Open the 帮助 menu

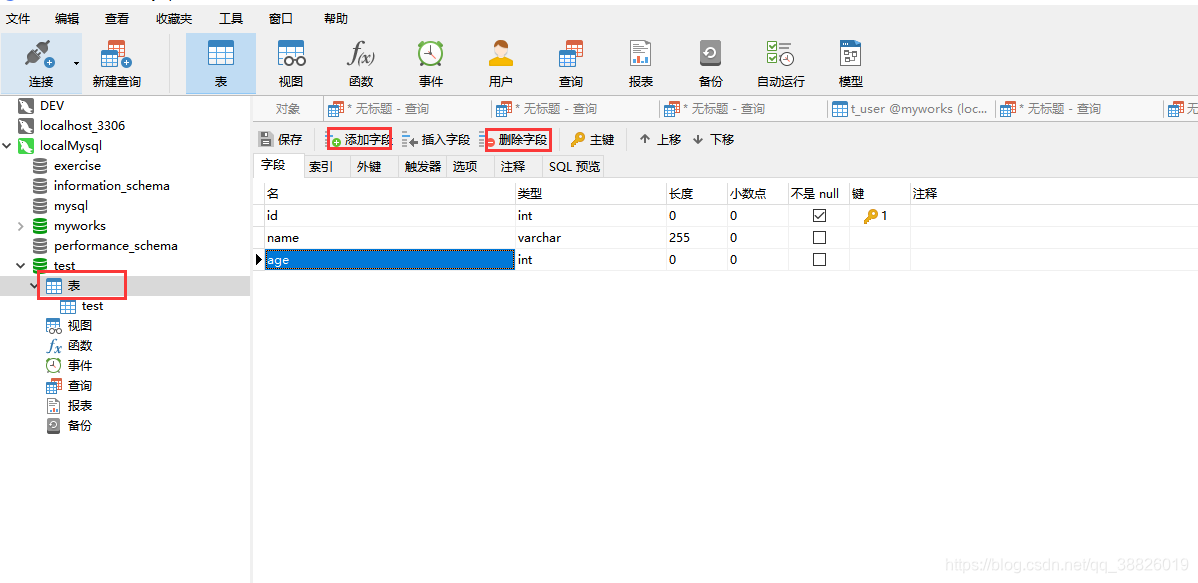point(335,18)
